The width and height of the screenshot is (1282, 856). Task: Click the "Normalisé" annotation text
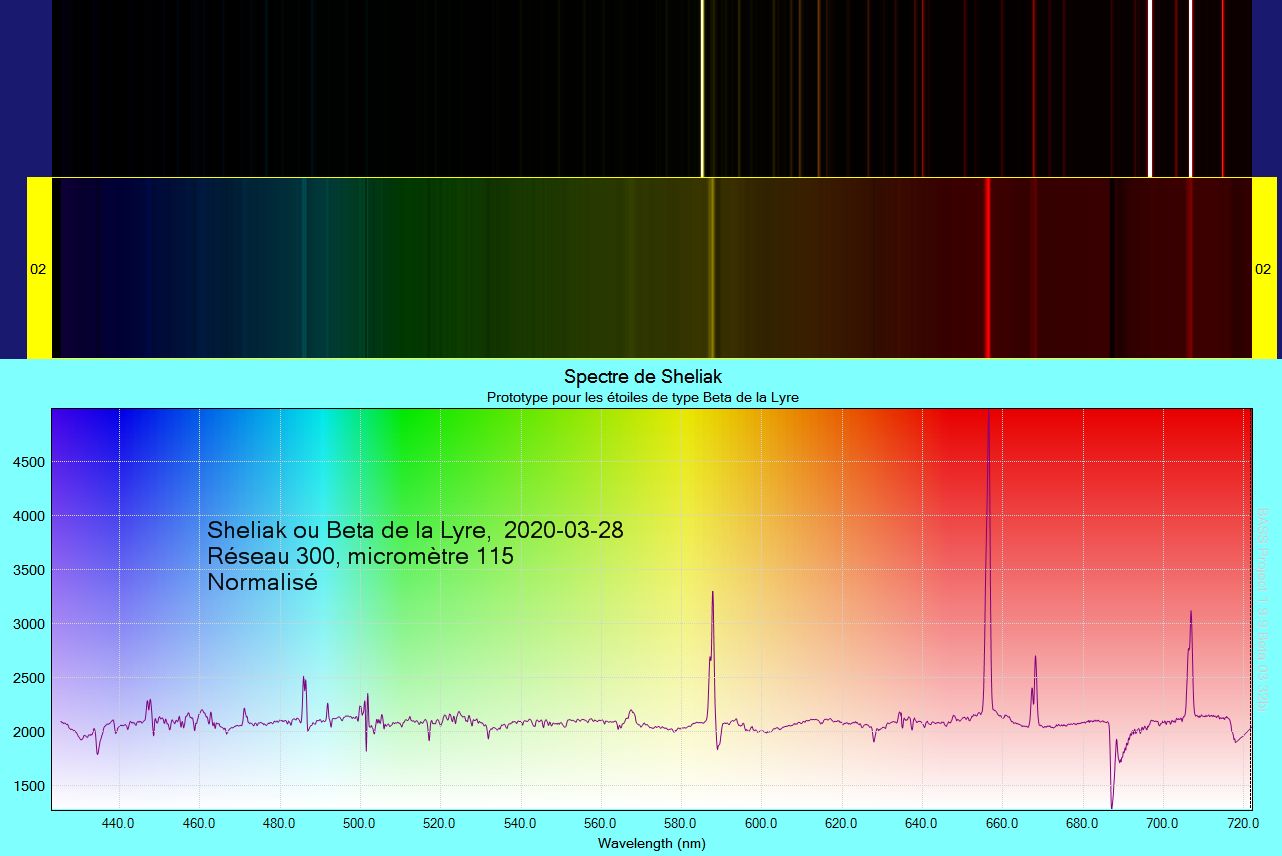[x=262, y=582]
